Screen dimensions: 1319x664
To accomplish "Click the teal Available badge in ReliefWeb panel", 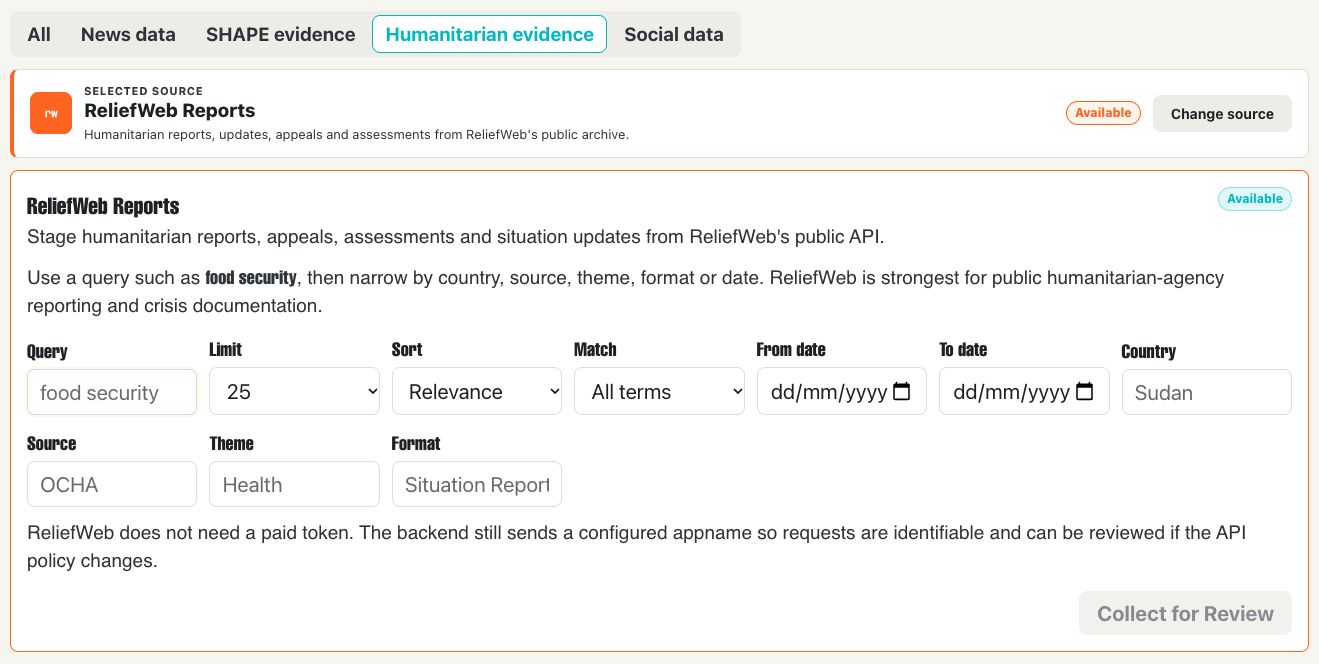I will [1254, 199].
